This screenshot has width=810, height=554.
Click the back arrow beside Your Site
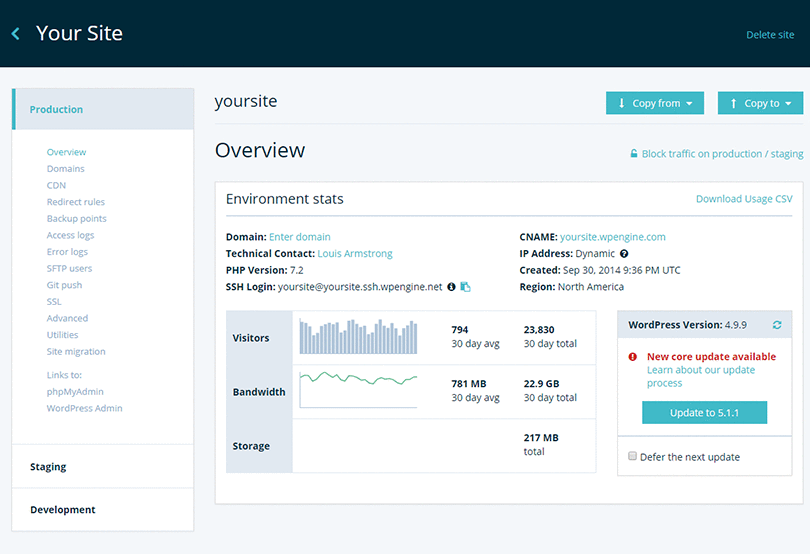[x=16, y=34]
